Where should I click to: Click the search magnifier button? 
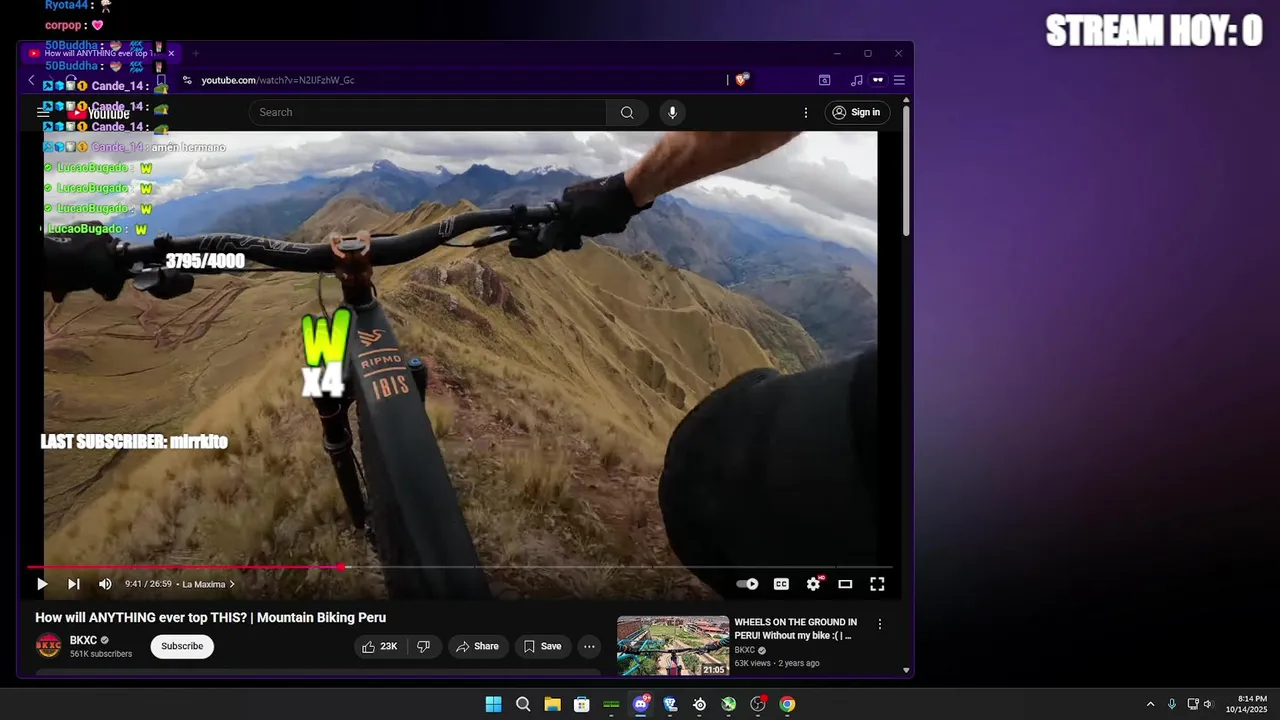pos(627,112)
